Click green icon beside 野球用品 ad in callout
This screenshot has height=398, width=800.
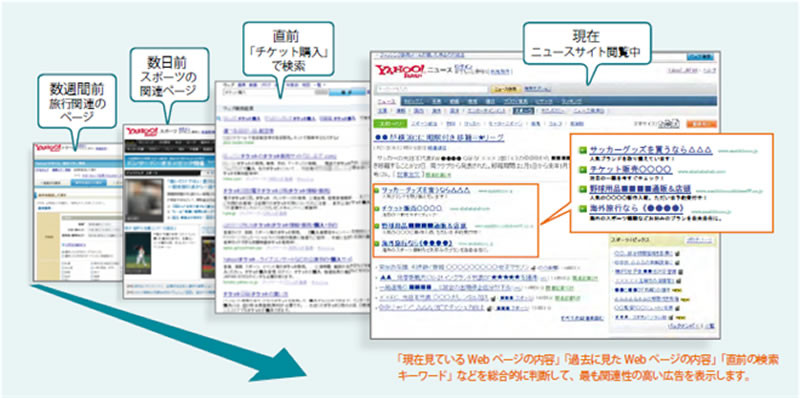(582, 189)
